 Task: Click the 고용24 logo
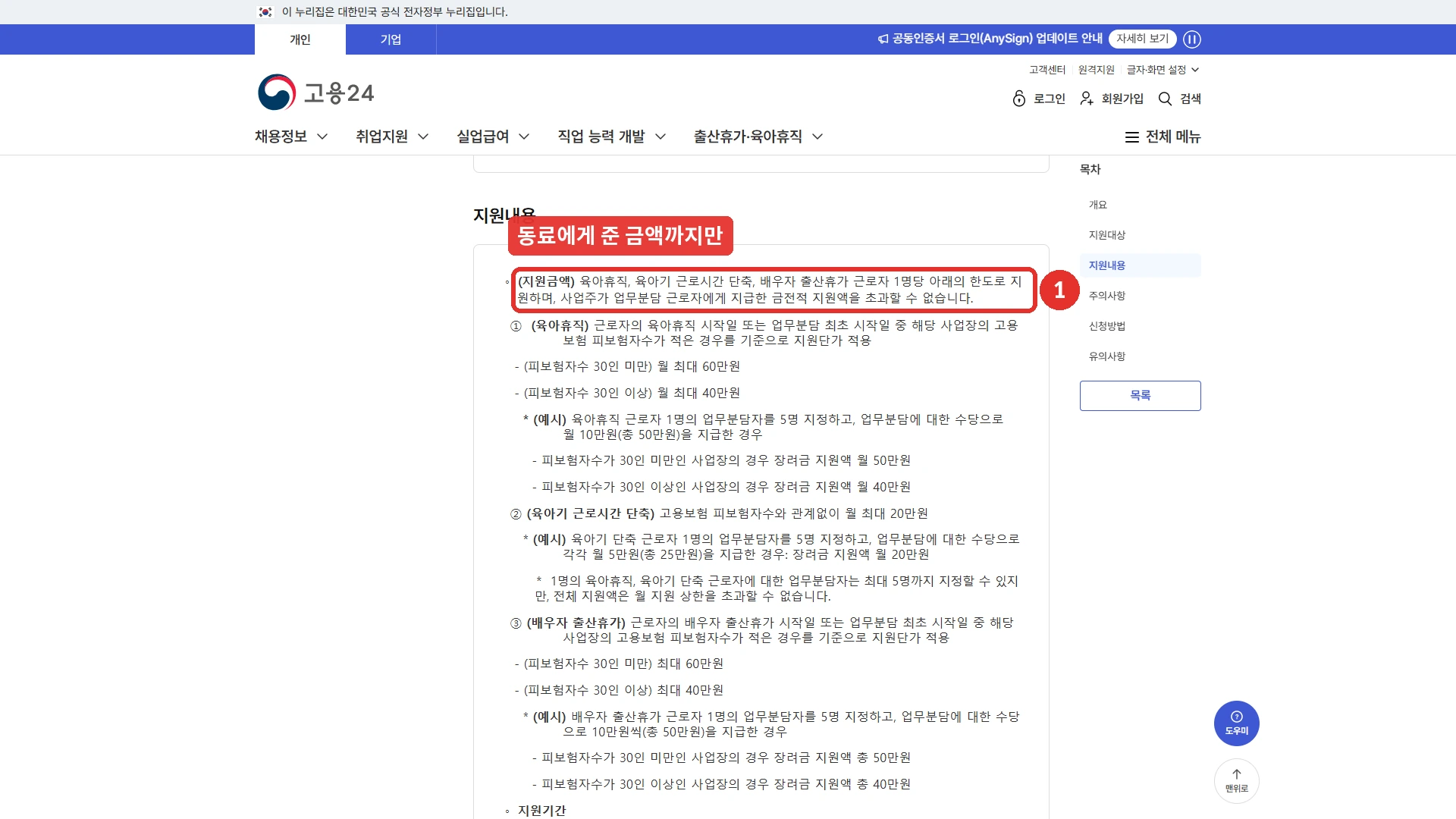(x=315, y=93)
